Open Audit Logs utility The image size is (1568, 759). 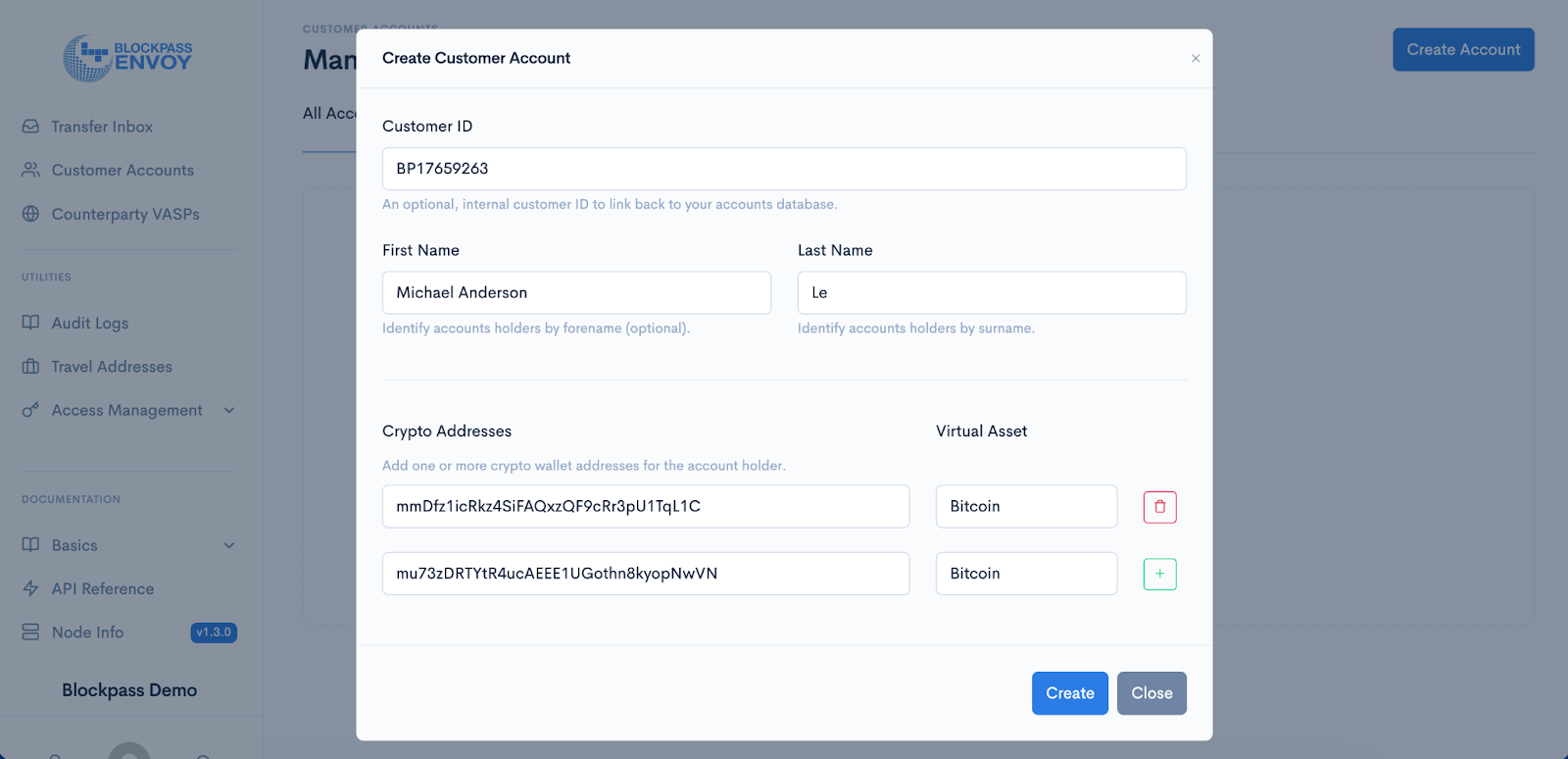coord(90,324)
